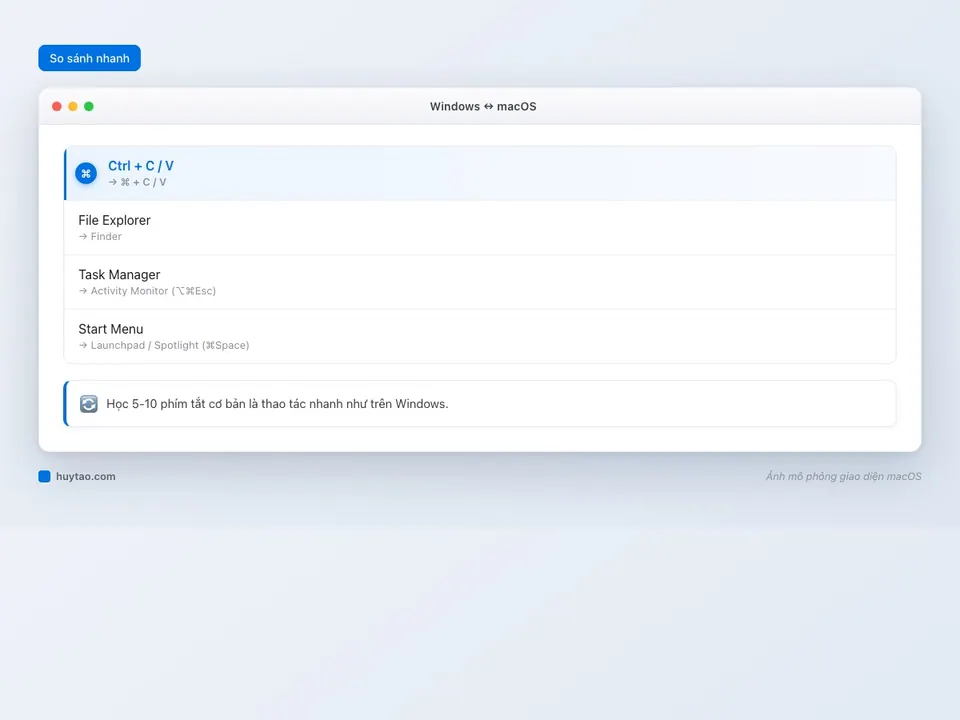Viewport: 960px width, 720px height.
Task: Click the Launchpad / Spotlight subtitle
Action: 164,345
